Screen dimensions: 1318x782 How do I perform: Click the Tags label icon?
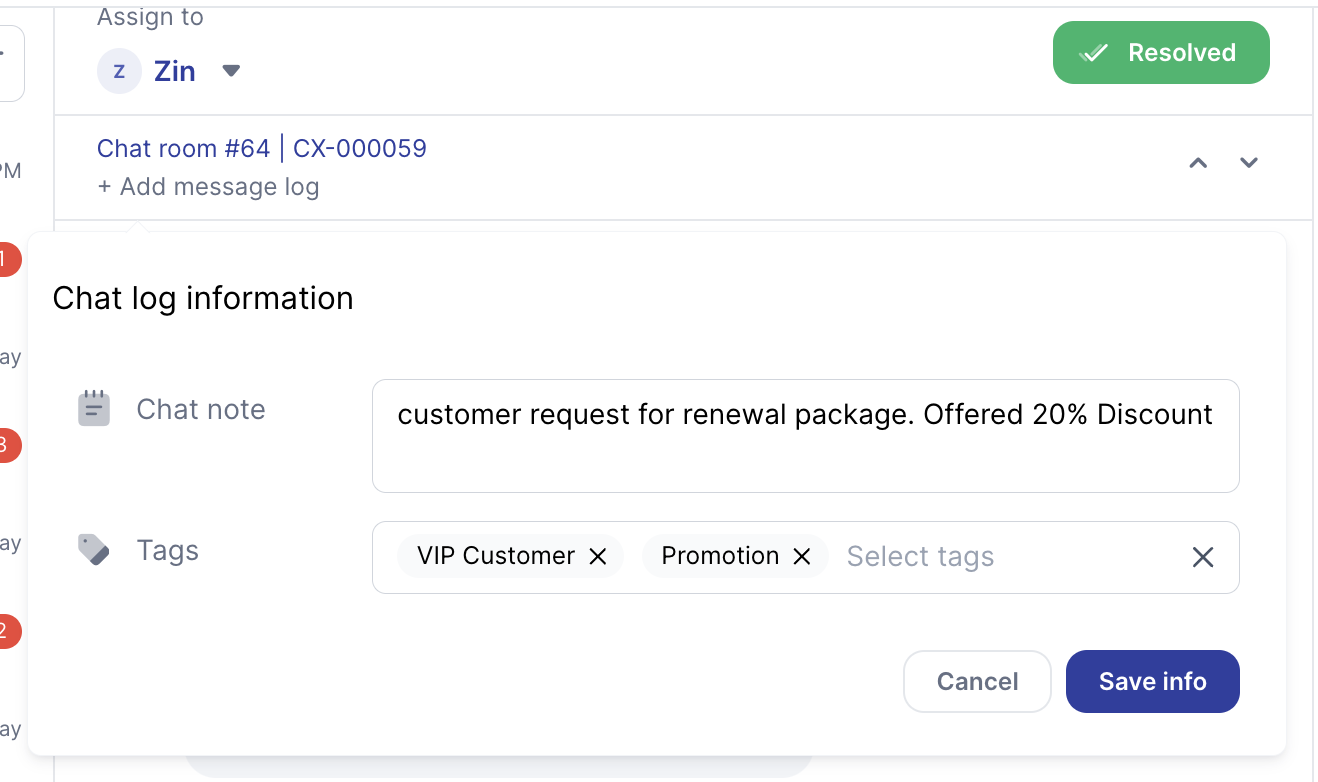tap(94, 550)
